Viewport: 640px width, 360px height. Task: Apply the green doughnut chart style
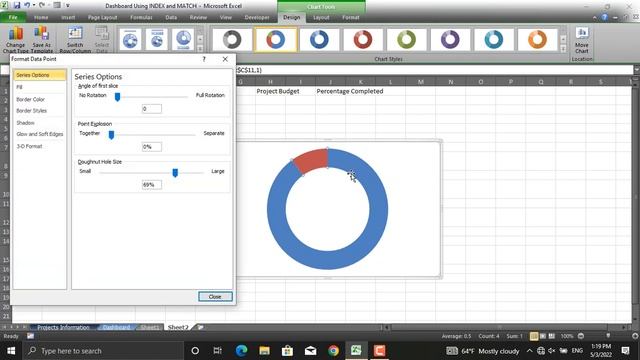[407, 40]
